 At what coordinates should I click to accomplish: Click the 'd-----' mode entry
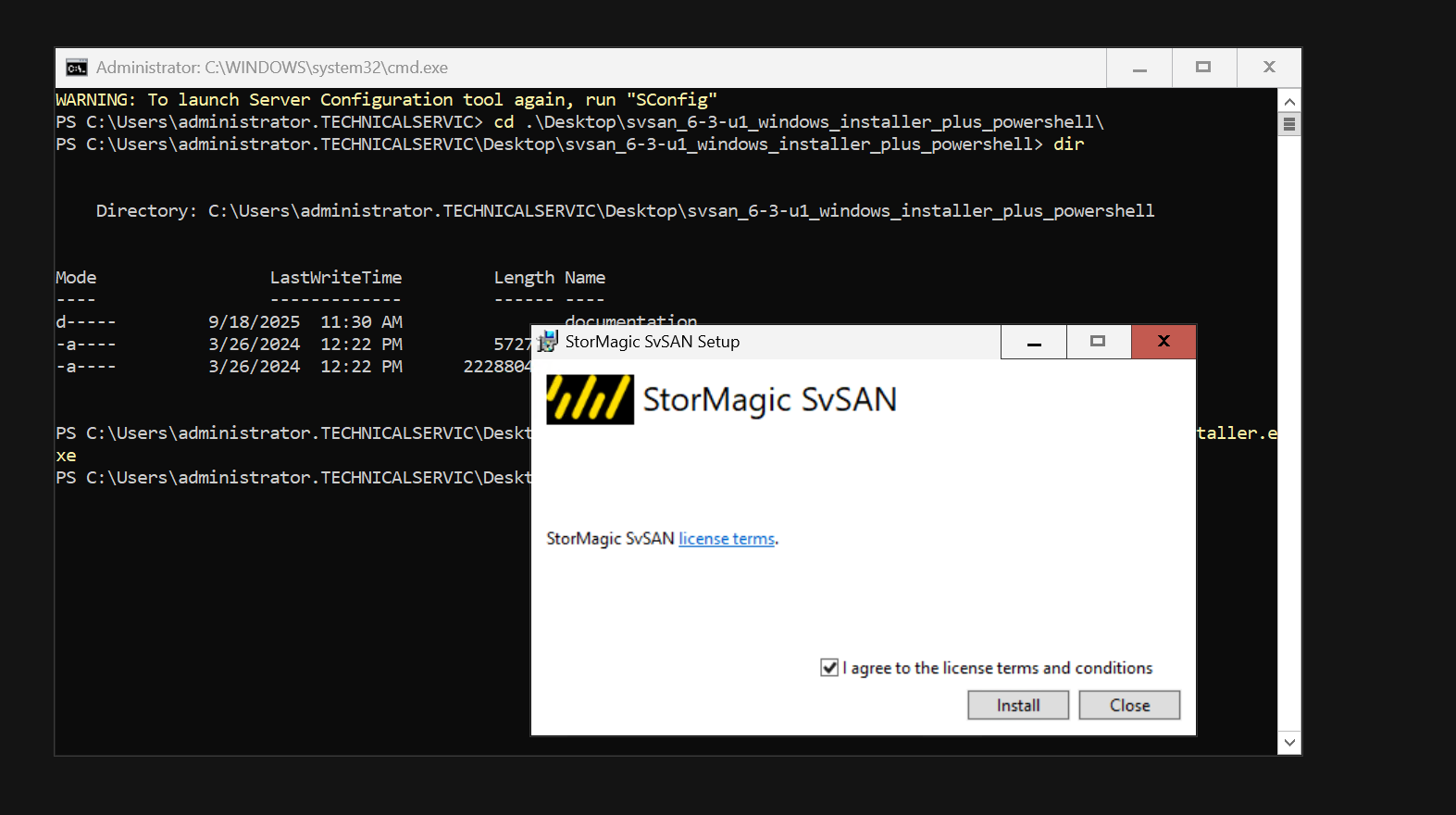86,322
